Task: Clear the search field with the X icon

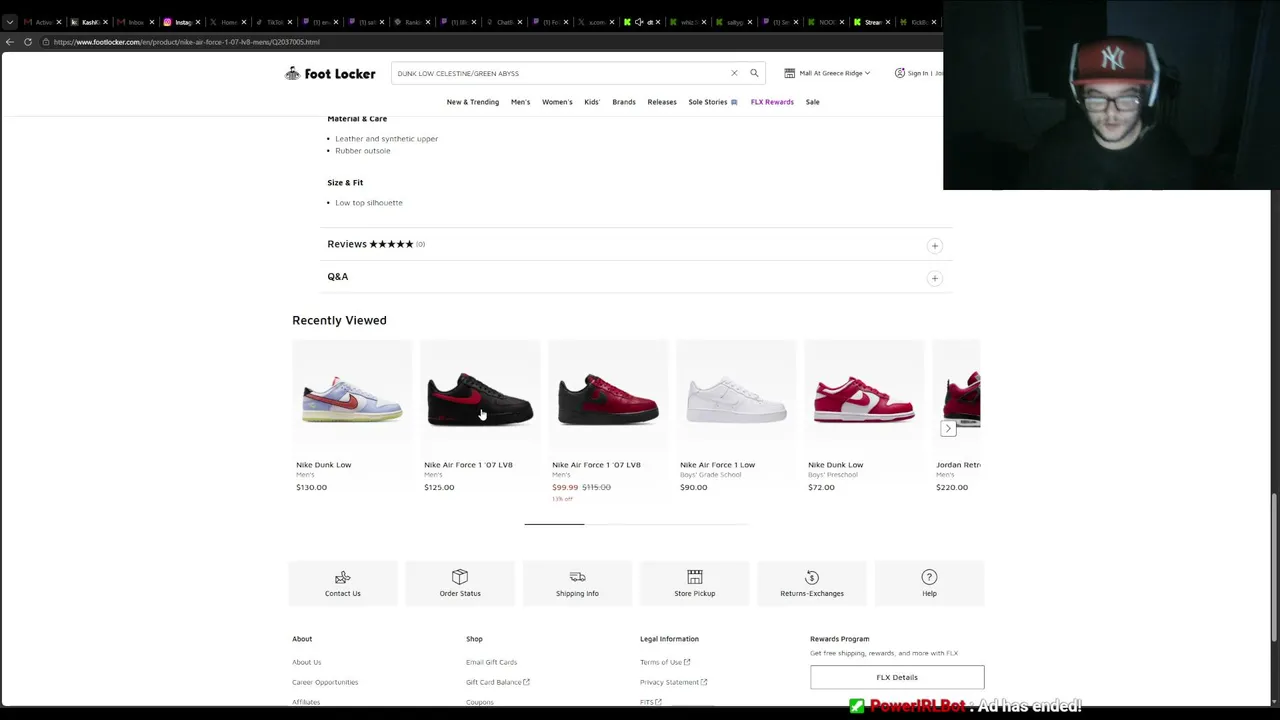Action: pyautogui.click(x=734, y=73)
